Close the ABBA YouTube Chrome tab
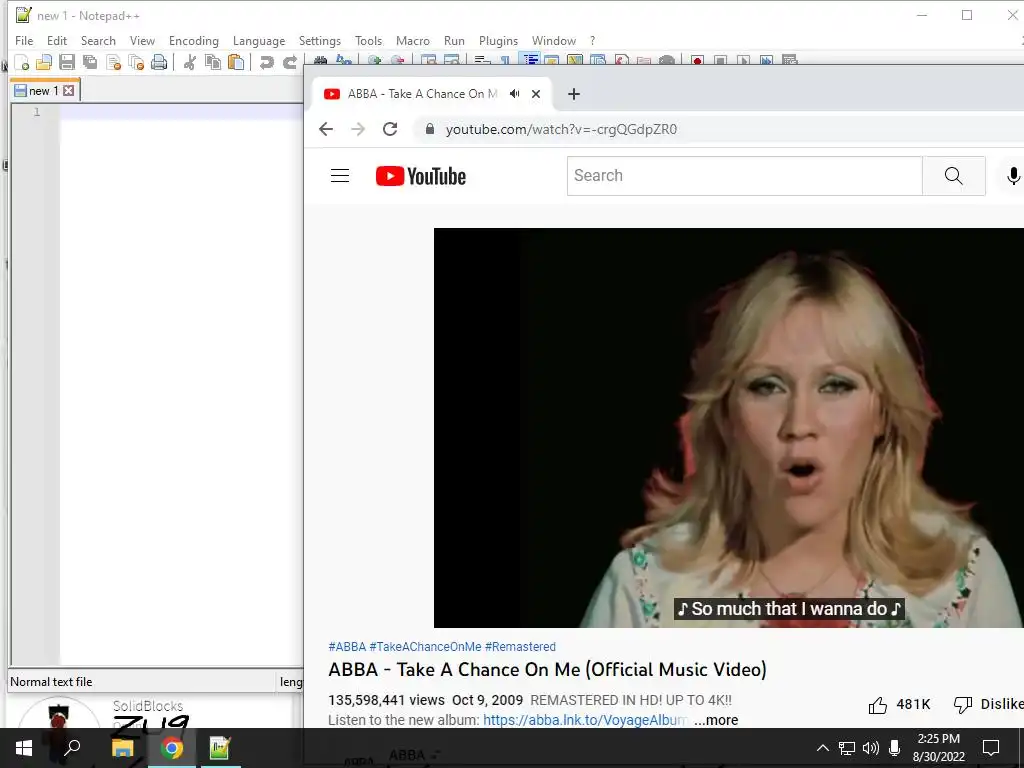 536,94
